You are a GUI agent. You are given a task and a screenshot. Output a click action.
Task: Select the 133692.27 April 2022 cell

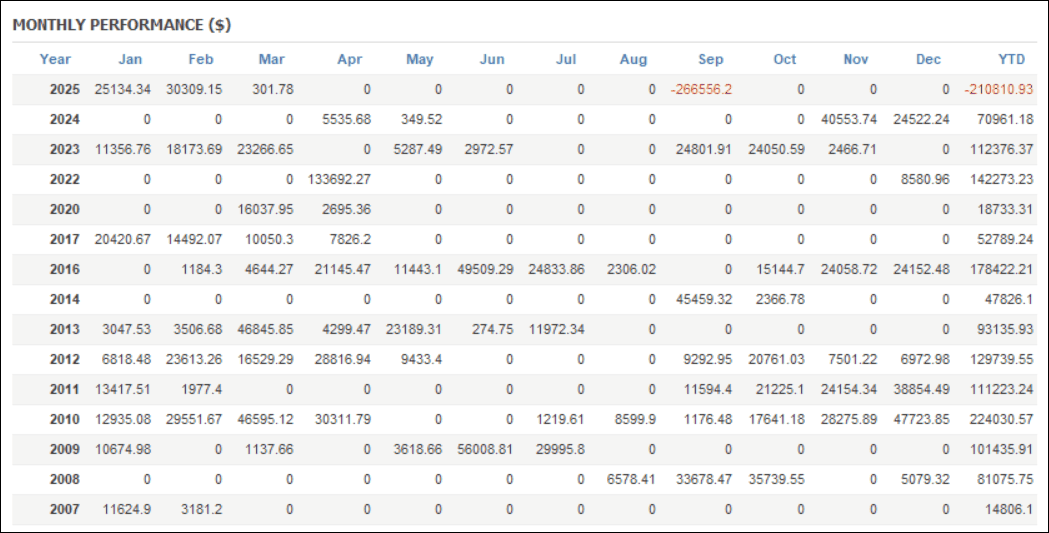pyautogui.click(x=341, y=179)
